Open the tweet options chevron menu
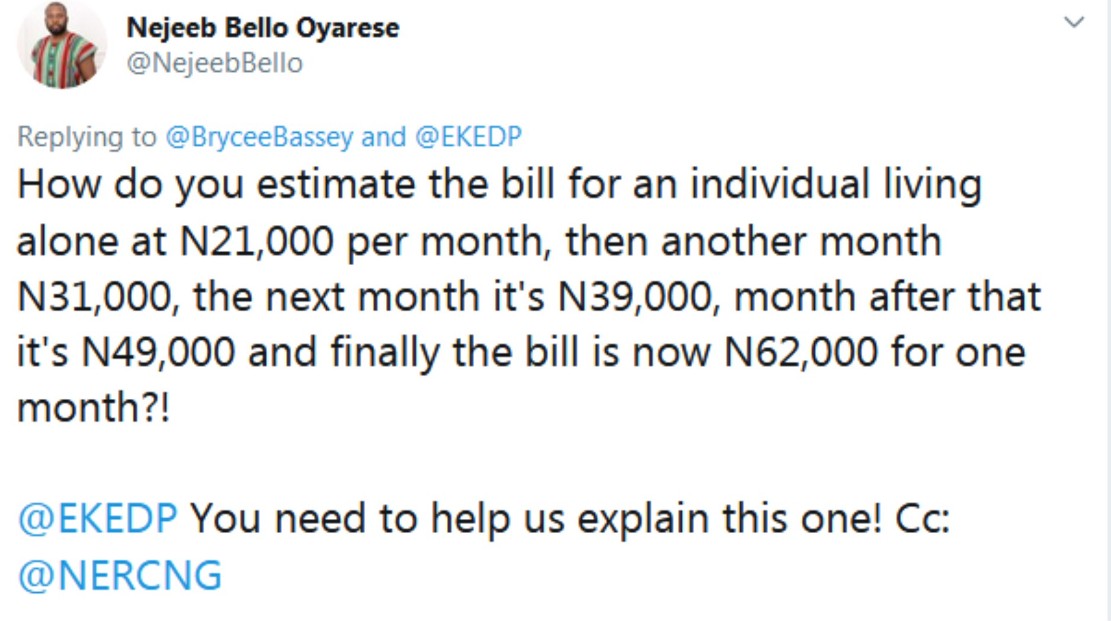1111x621 pixels. point(1074,22)
